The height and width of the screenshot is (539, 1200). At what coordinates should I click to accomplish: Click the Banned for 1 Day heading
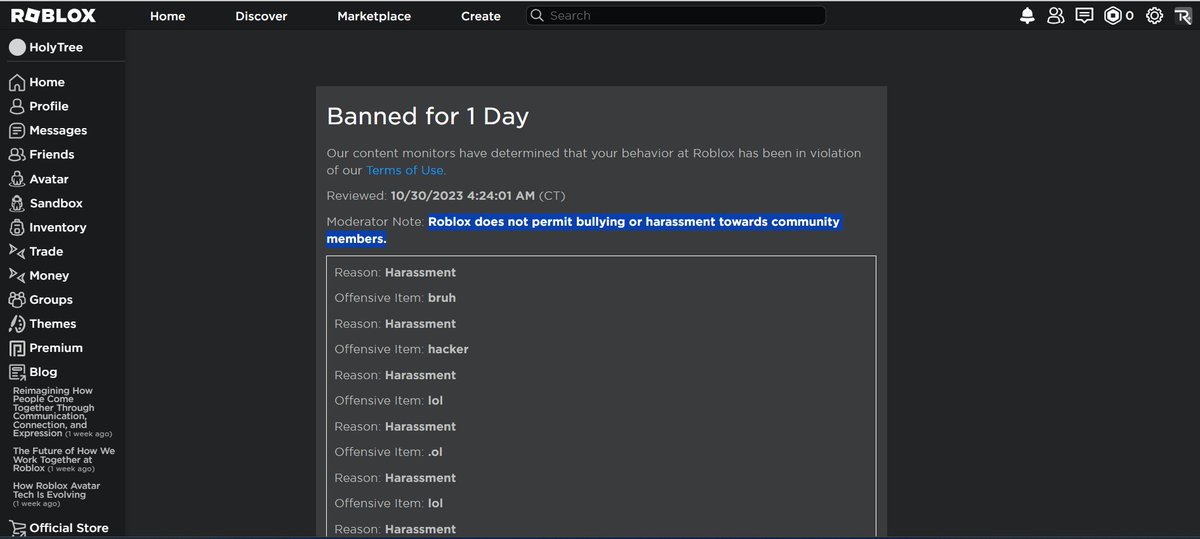point(428,116)
